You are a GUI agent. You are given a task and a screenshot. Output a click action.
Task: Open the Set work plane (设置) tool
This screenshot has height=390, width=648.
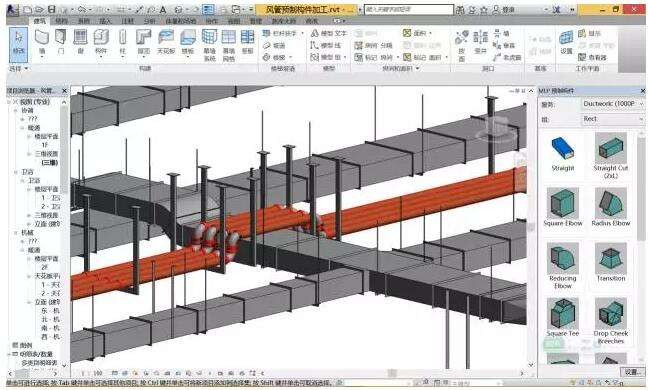(566, 42)
